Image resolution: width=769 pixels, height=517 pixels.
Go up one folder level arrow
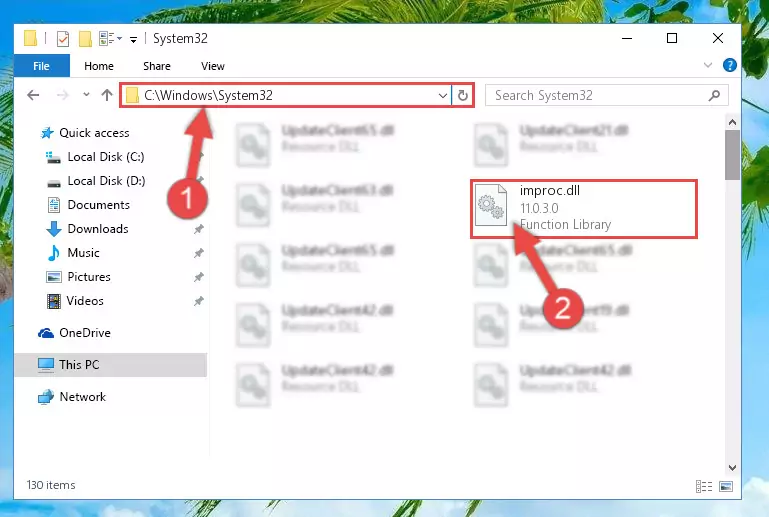click(x=107, y=95)
